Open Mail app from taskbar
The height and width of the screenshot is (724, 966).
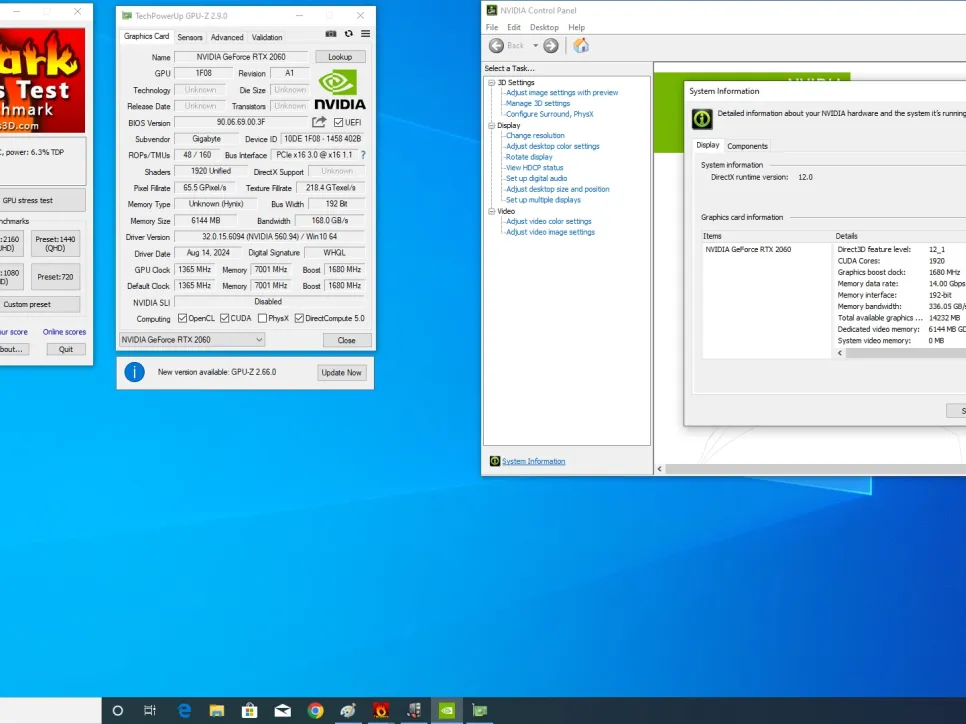283,710
